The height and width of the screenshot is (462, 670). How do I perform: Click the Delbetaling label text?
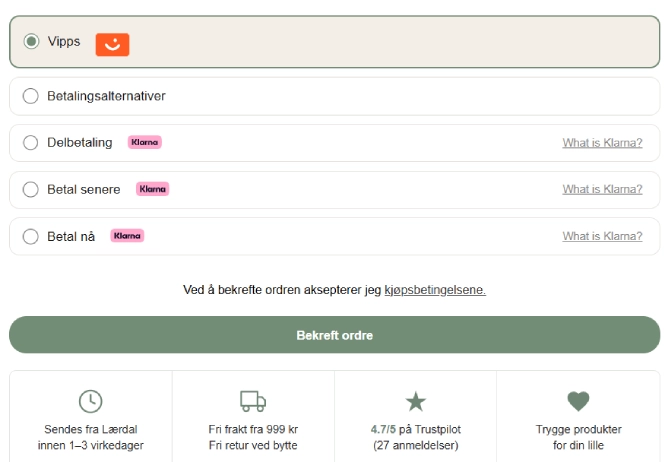[80, 142]
